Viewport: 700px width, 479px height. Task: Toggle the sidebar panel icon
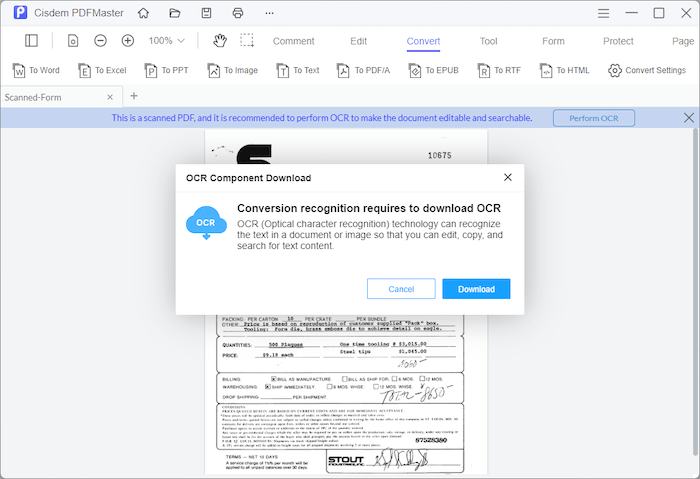coord(31,41)
